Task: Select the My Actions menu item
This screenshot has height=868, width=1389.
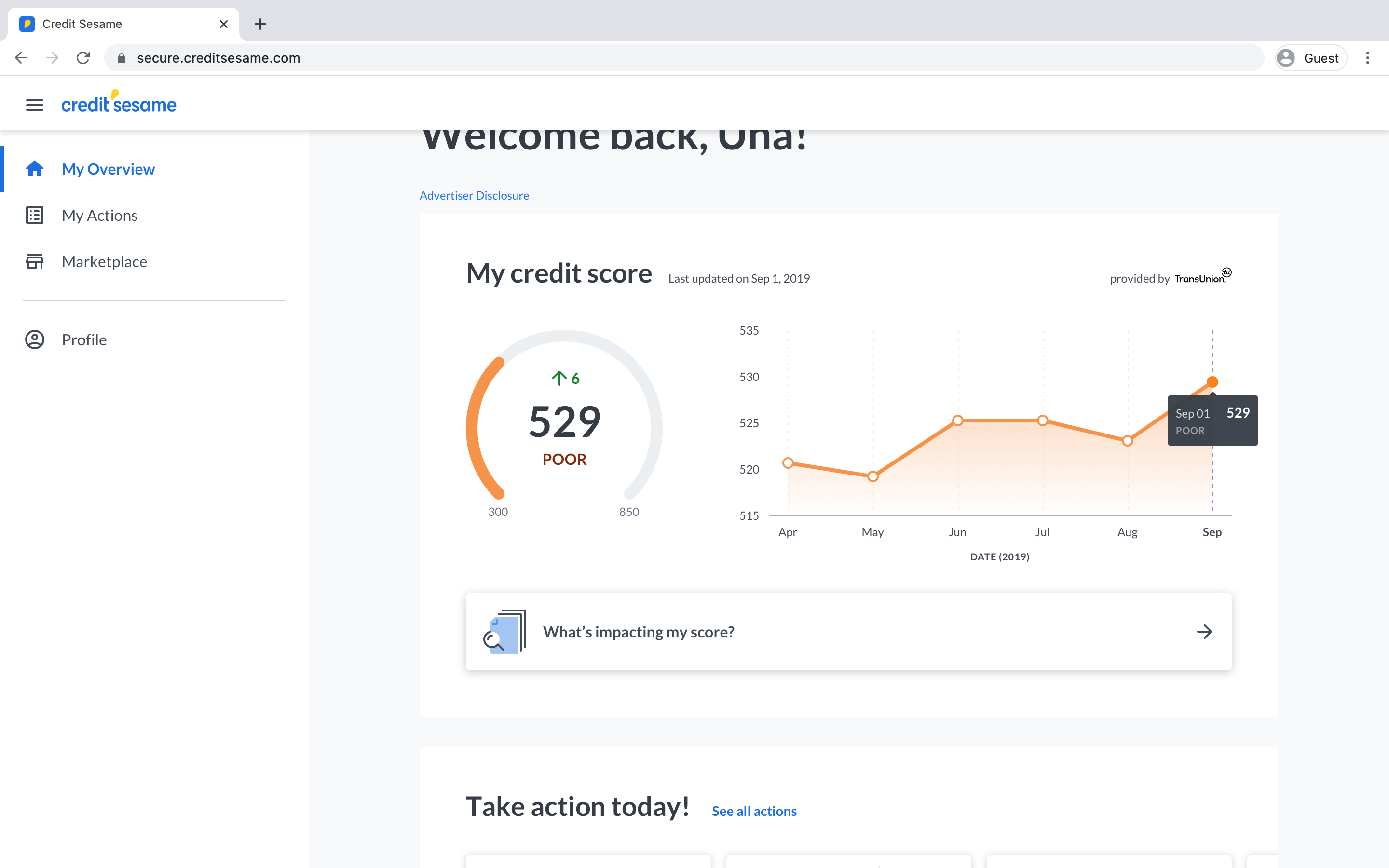Action: pos(99,215)
